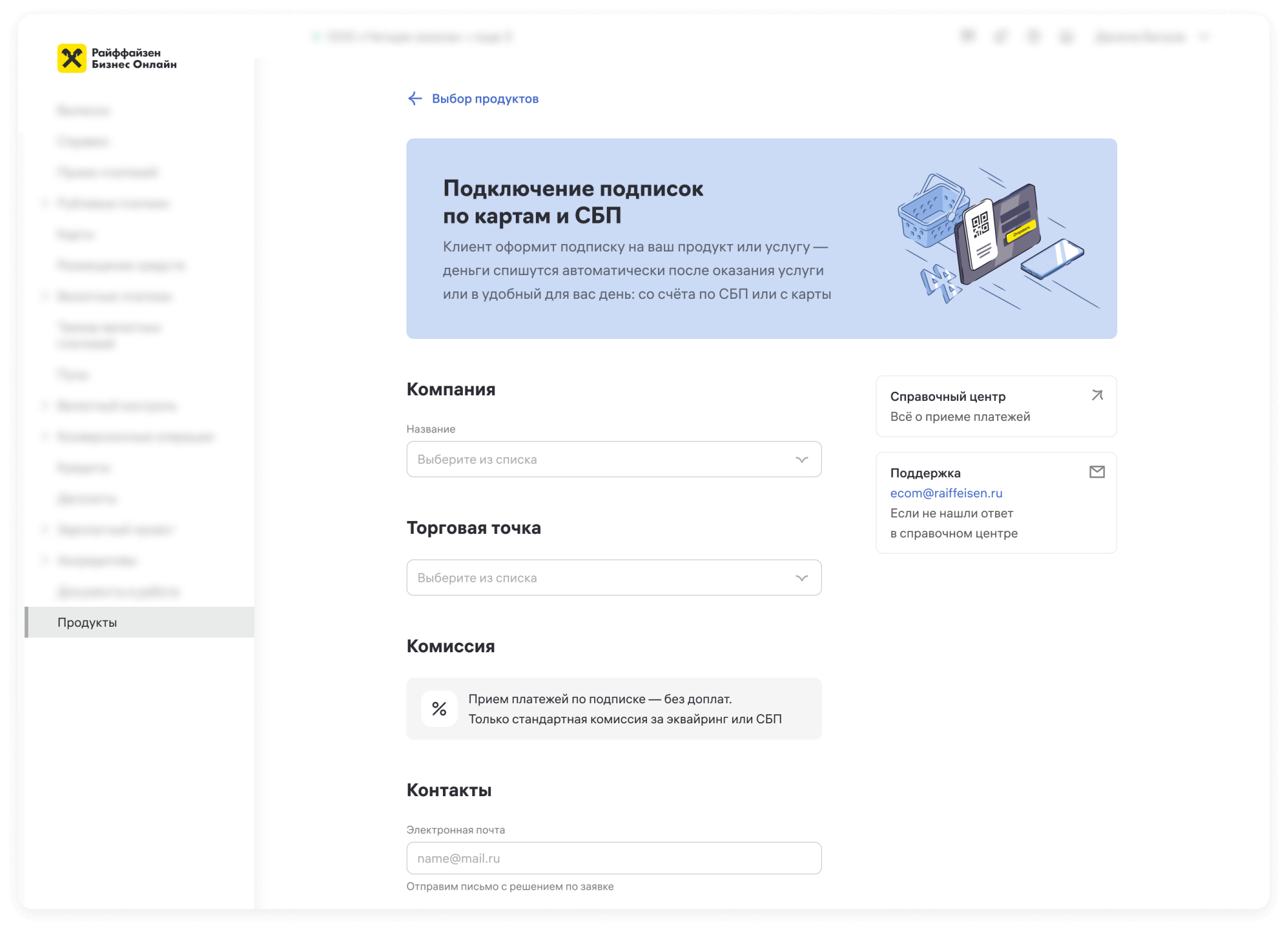
Task: Open the Справочный центр card
Action: [x=984, y=406]
